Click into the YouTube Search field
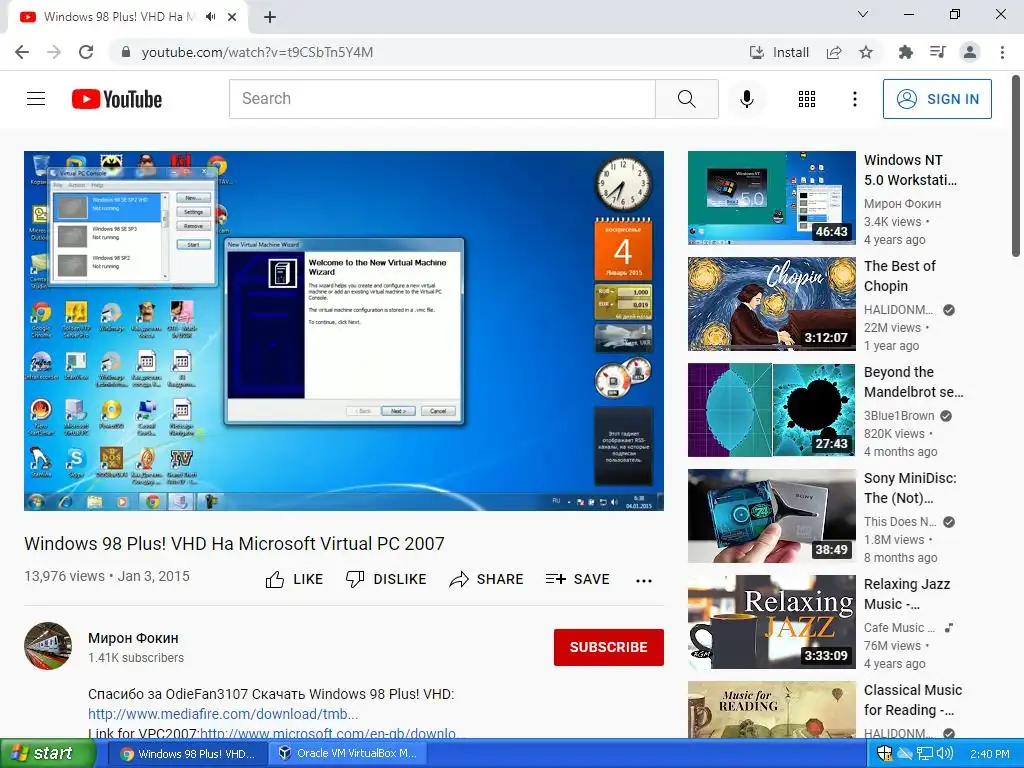 pos(442,99)
